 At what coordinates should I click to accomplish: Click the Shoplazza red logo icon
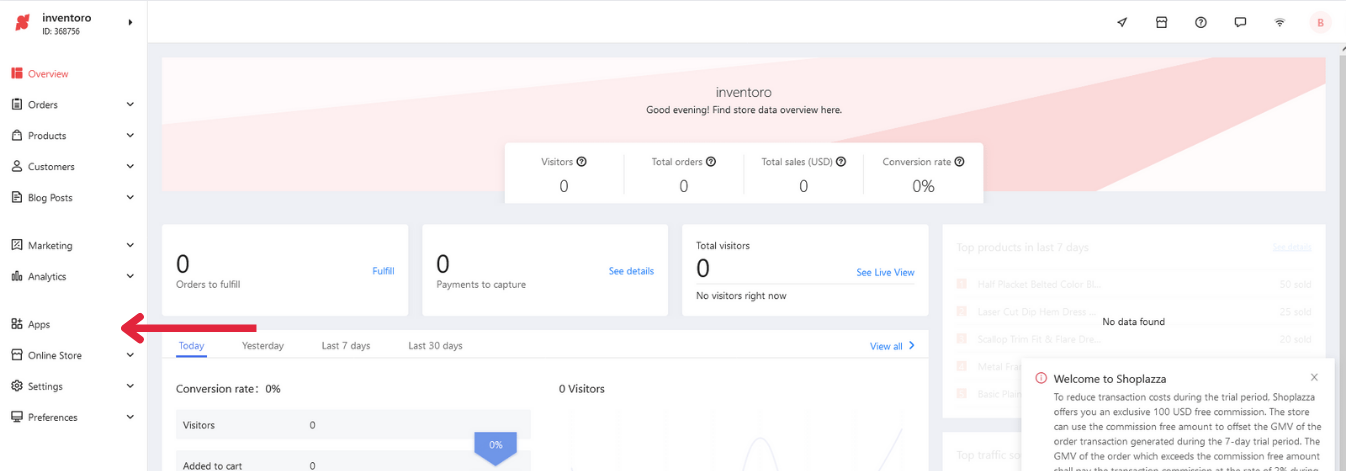point(23,23)
